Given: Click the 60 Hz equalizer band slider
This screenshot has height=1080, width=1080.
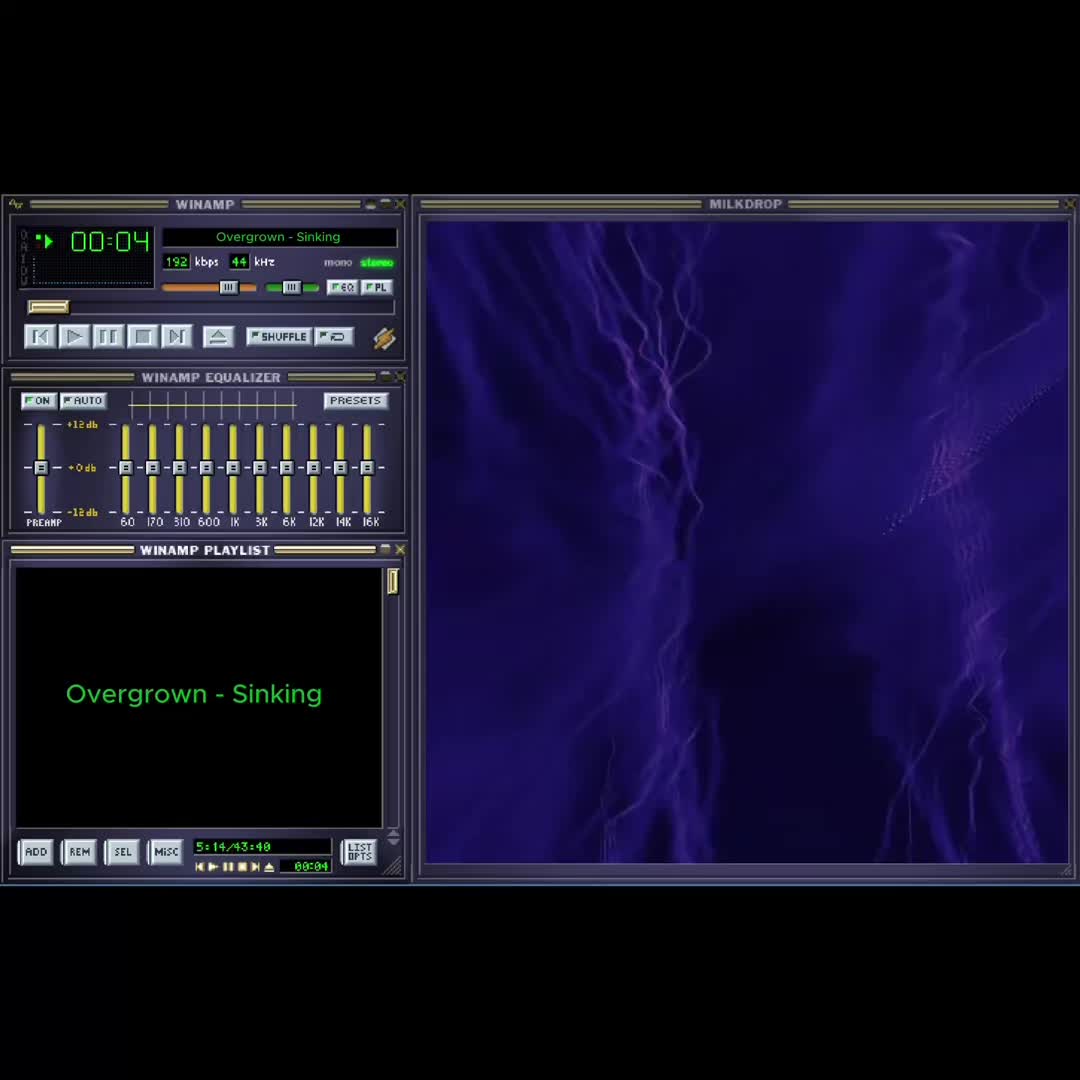Looking at the screenshot, I should pos(126,468).
